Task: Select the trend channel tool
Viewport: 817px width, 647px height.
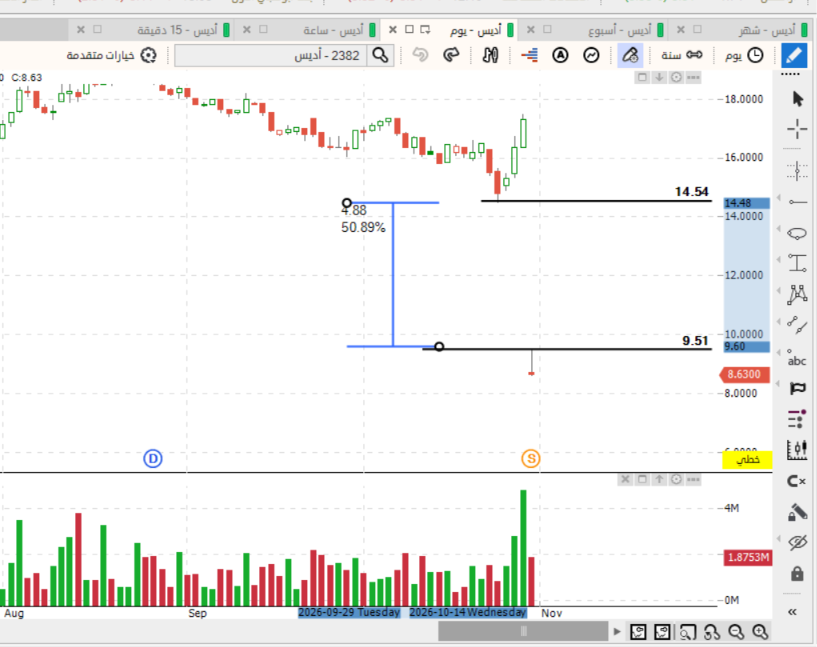Action: 797,325
